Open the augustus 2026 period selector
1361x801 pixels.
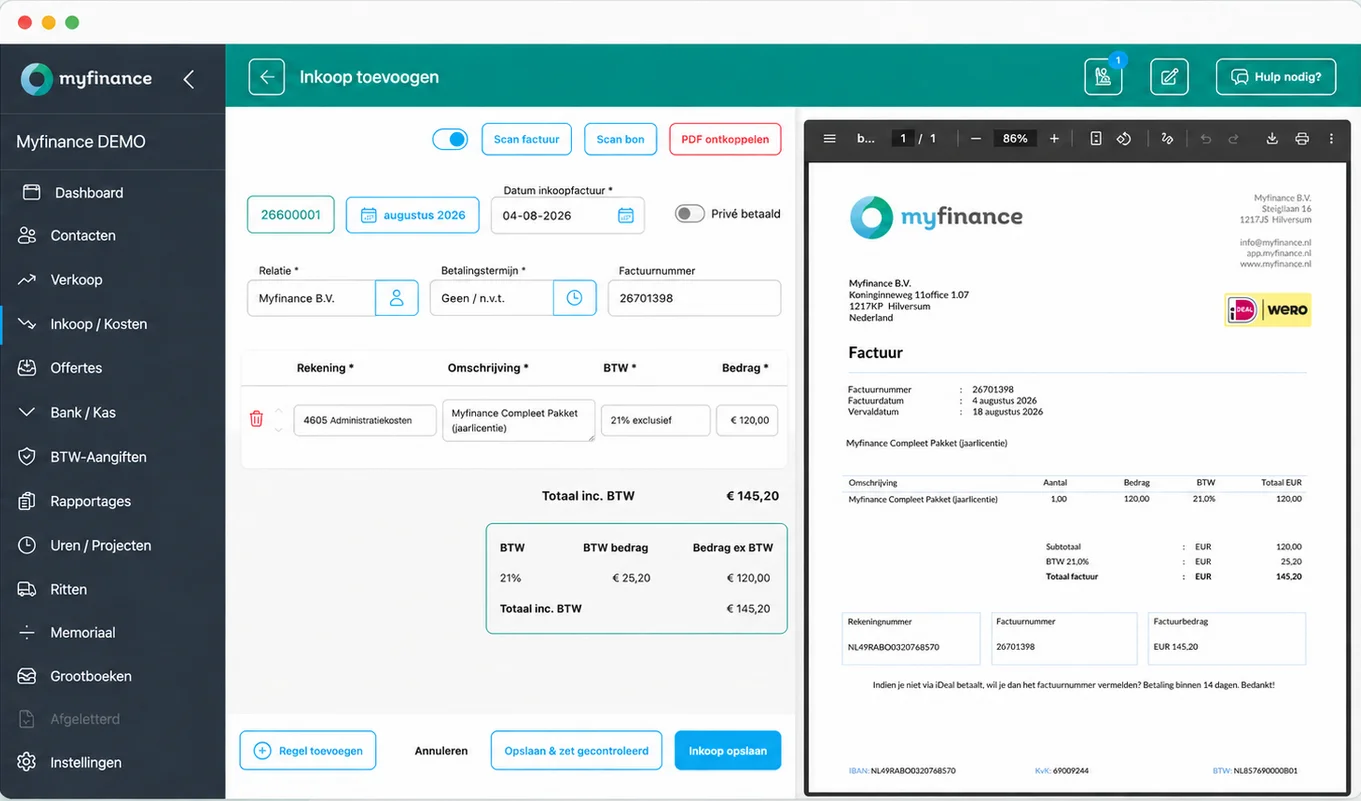tap(413, 215)
